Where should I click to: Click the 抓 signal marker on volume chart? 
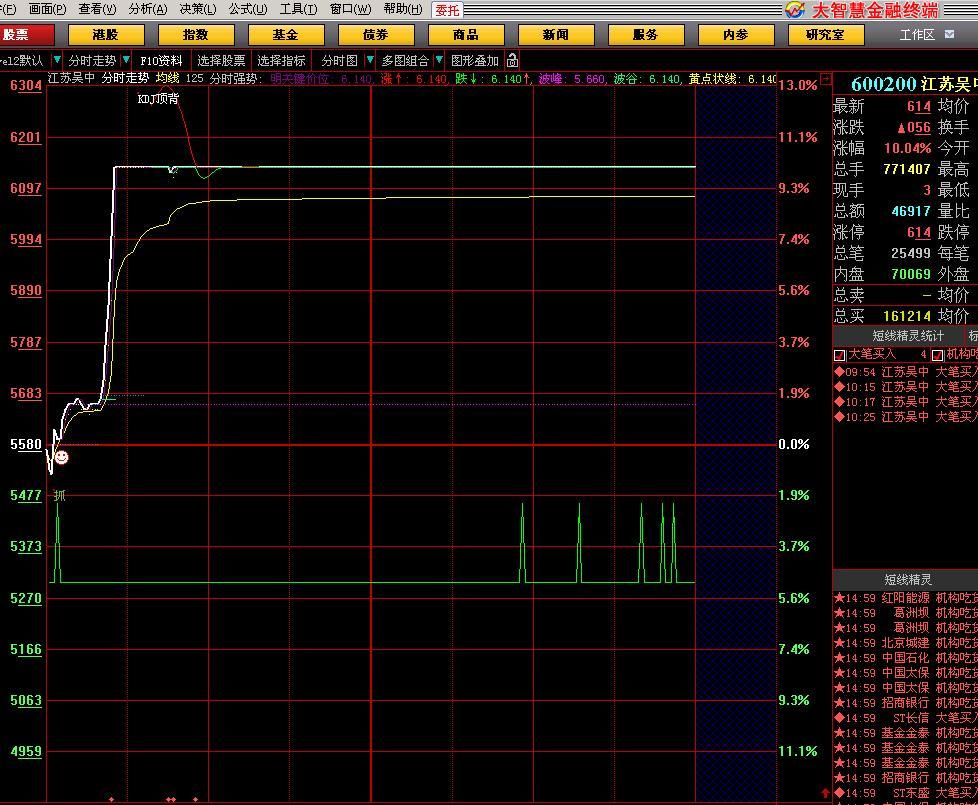point(59,496)
